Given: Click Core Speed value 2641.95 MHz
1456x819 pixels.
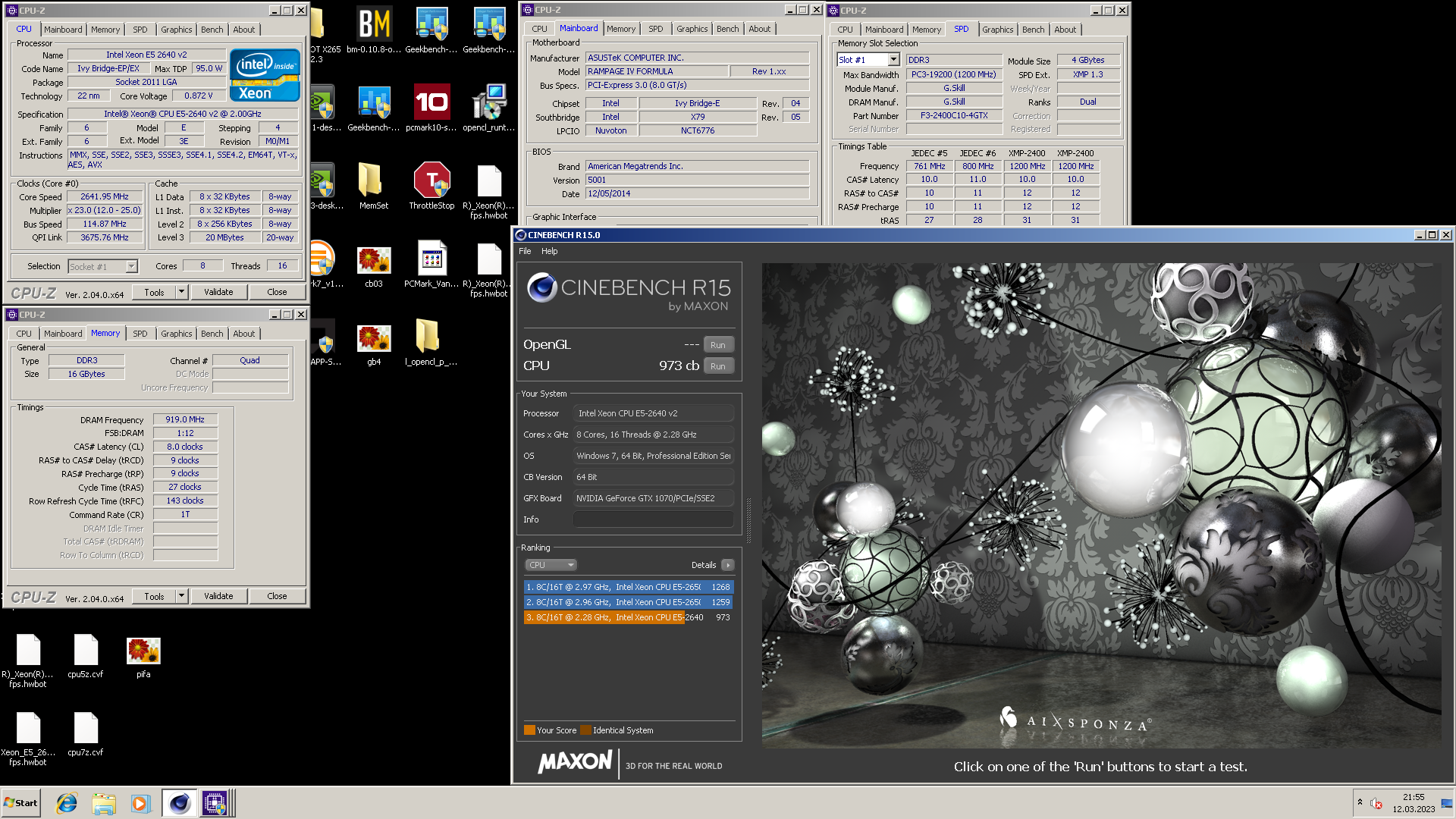Looking at the screenshot, I should (x=105, y=196).
